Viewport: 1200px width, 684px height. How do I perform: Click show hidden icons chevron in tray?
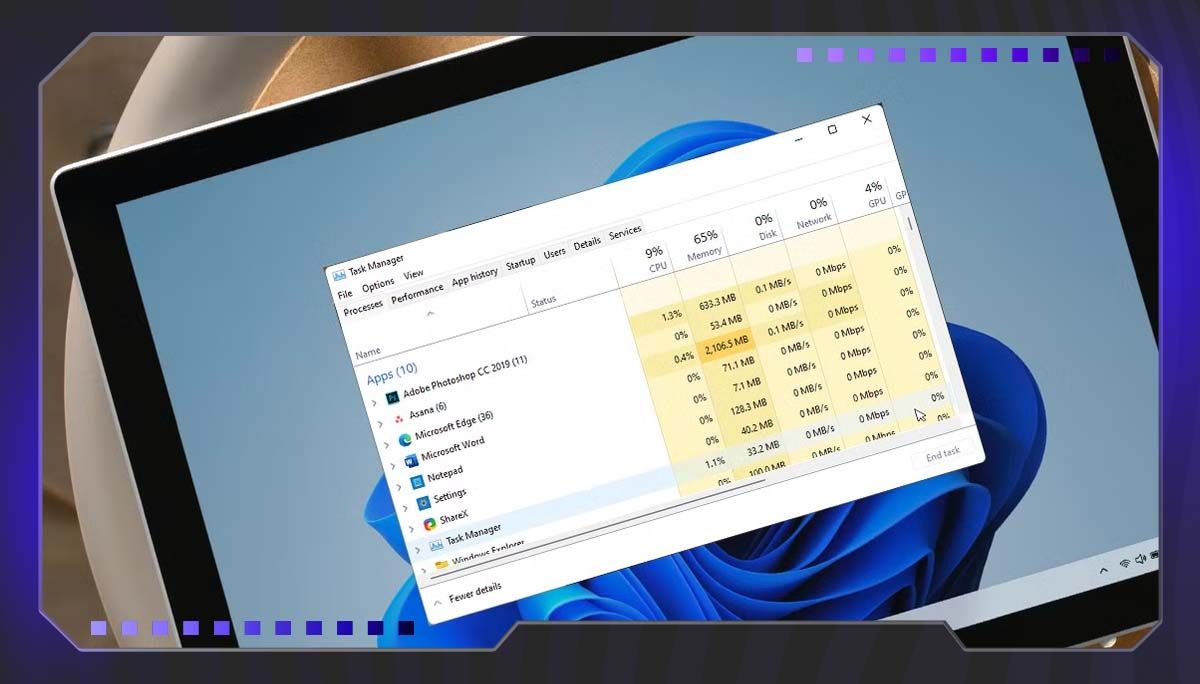(x=1104, y=570)
